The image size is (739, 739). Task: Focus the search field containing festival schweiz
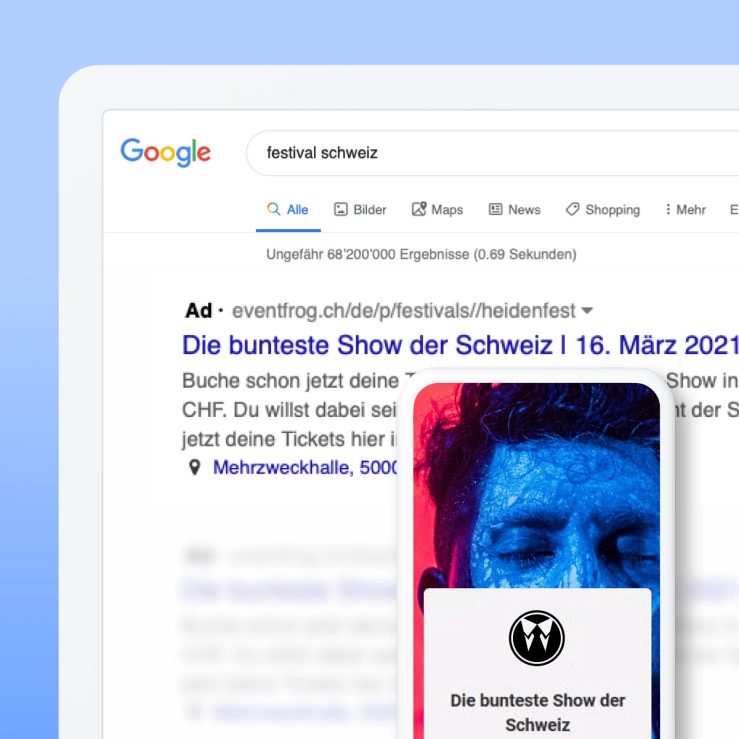(492, 153)
